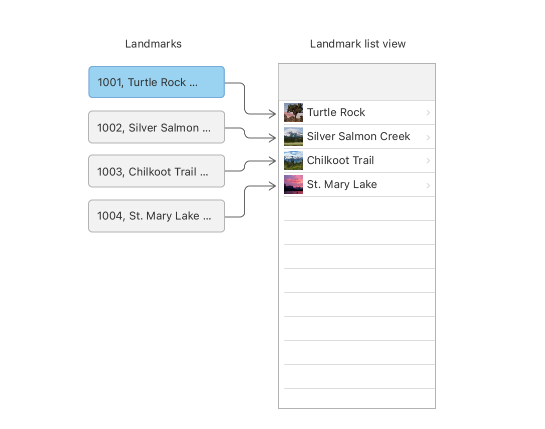Select the blue 1001, Turtle Rock data box
The image size is (545, 429).
click(x=156, y=82)
